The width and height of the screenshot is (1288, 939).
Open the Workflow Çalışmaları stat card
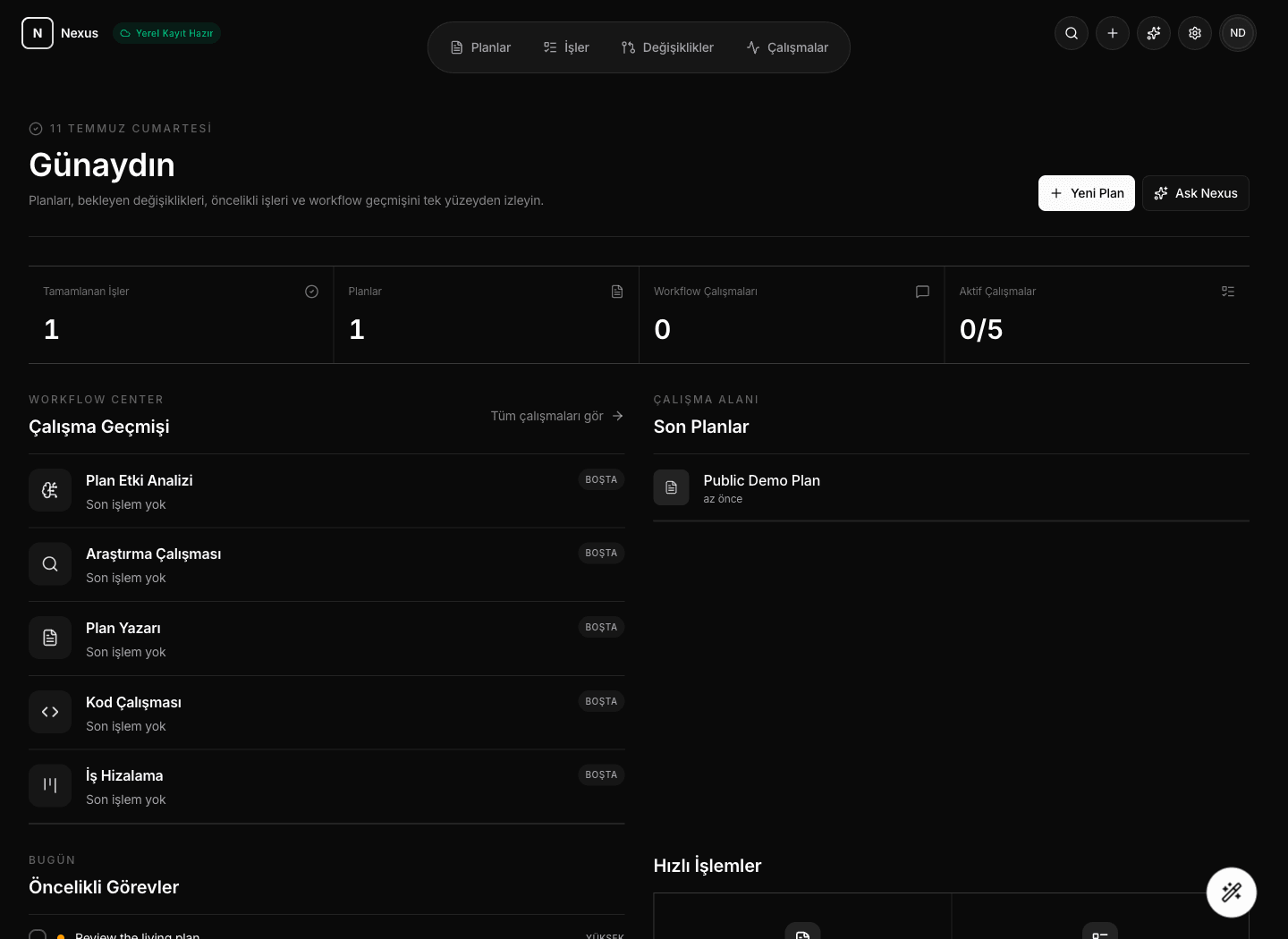click(792, 315)
